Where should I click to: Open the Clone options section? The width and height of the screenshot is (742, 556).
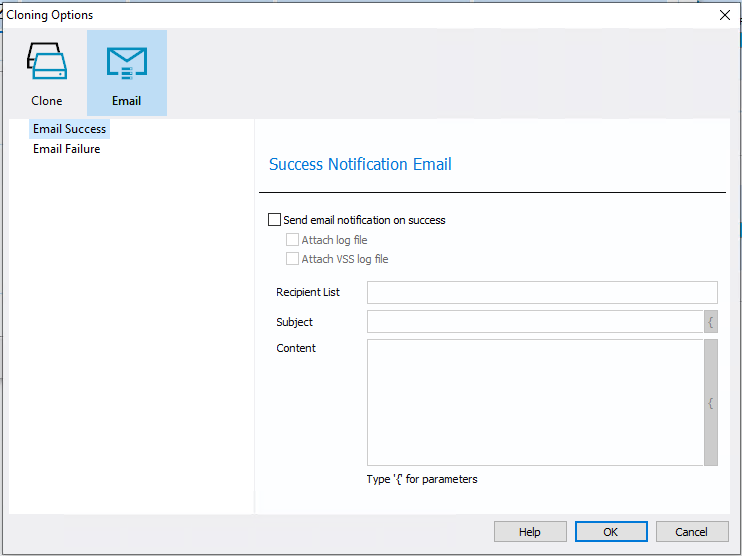[x=46, y=73]
